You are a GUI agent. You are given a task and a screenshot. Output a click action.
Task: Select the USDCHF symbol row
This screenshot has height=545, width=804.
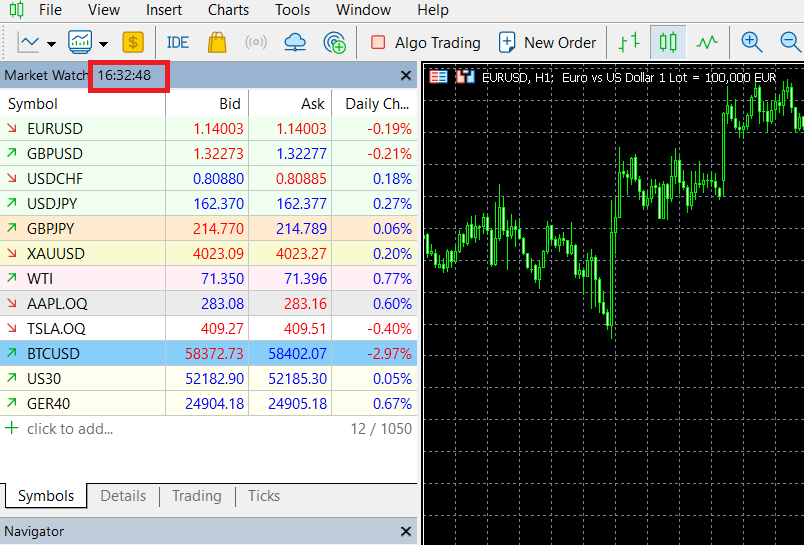[208, 179]
